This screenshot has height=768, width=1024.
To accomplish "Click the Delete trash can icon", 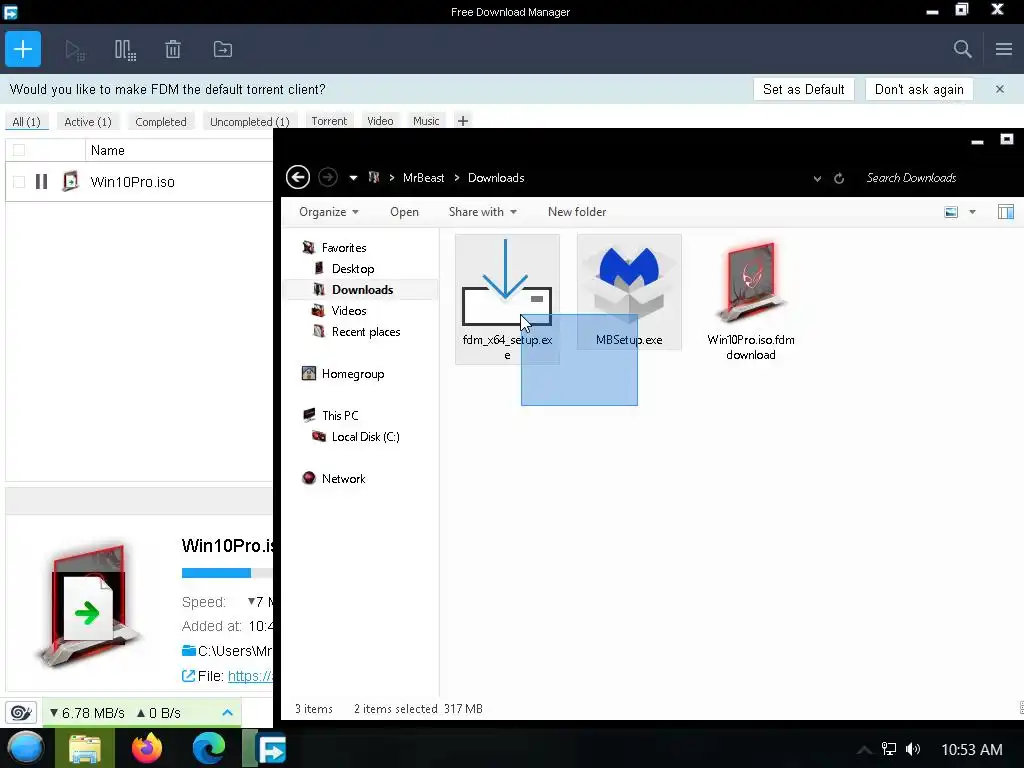I will [173, 50].
